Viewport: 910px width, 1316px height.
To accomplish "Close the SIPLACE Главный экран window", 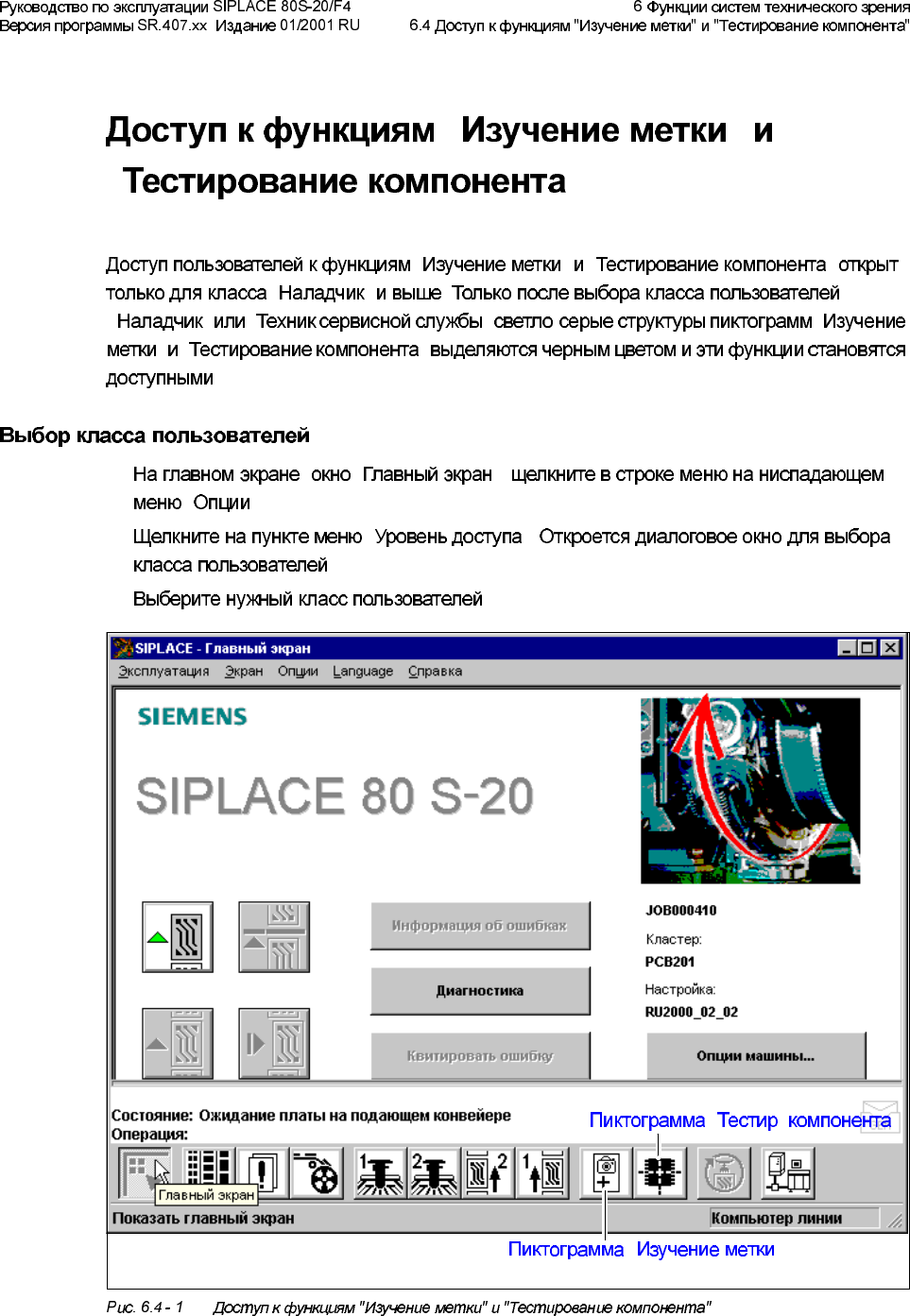I will pos(890,648).
